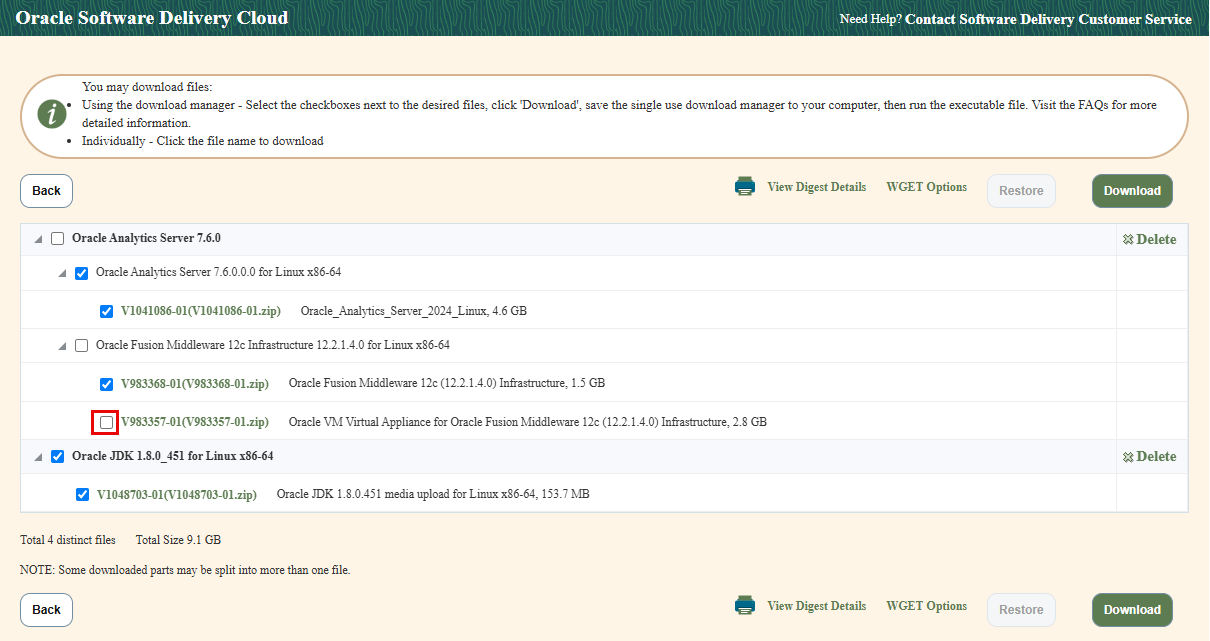The image size is (1210, 641).
Task: Uncheck the V1048703-01 file checkbox
Action: coord(82,495)
